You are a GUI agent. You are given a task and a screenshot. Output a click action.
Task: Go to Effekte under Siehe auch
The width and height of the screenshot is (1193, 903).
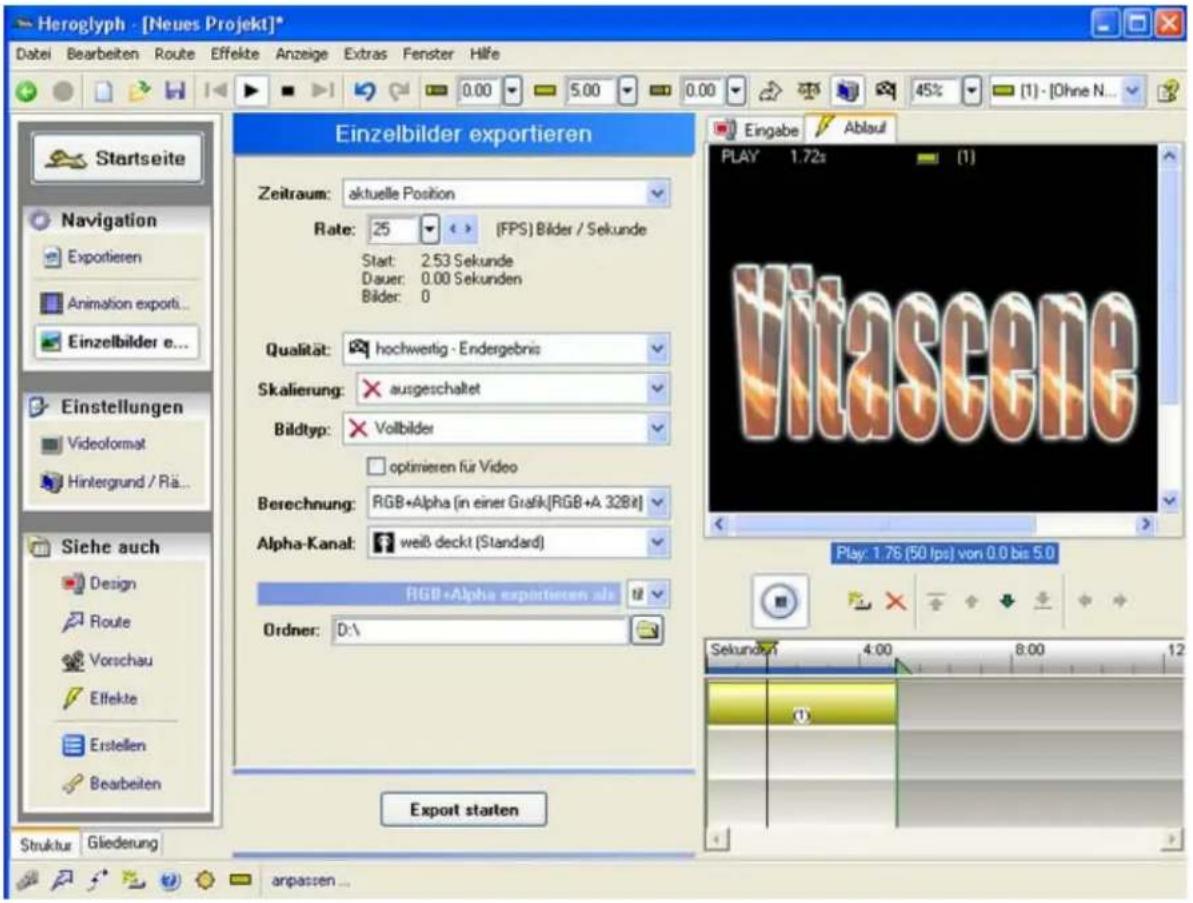pyautogui.click(x=100, y=698)
